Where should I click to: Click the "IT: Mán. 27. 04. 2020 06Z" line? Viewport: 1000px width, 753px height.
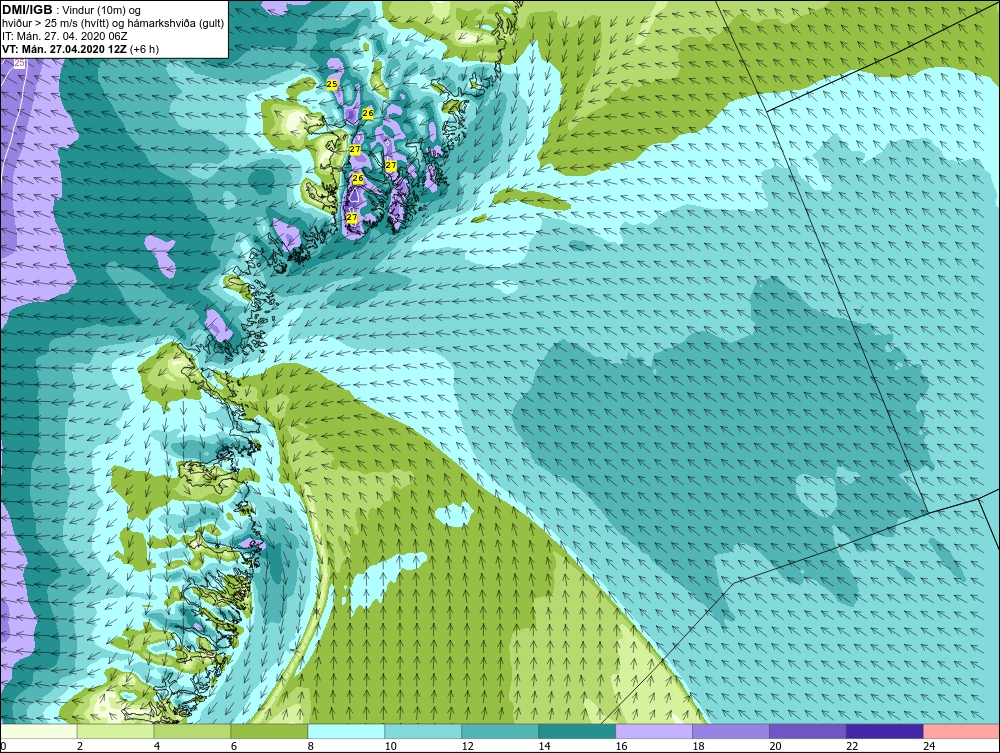click(x=65, y=36)
